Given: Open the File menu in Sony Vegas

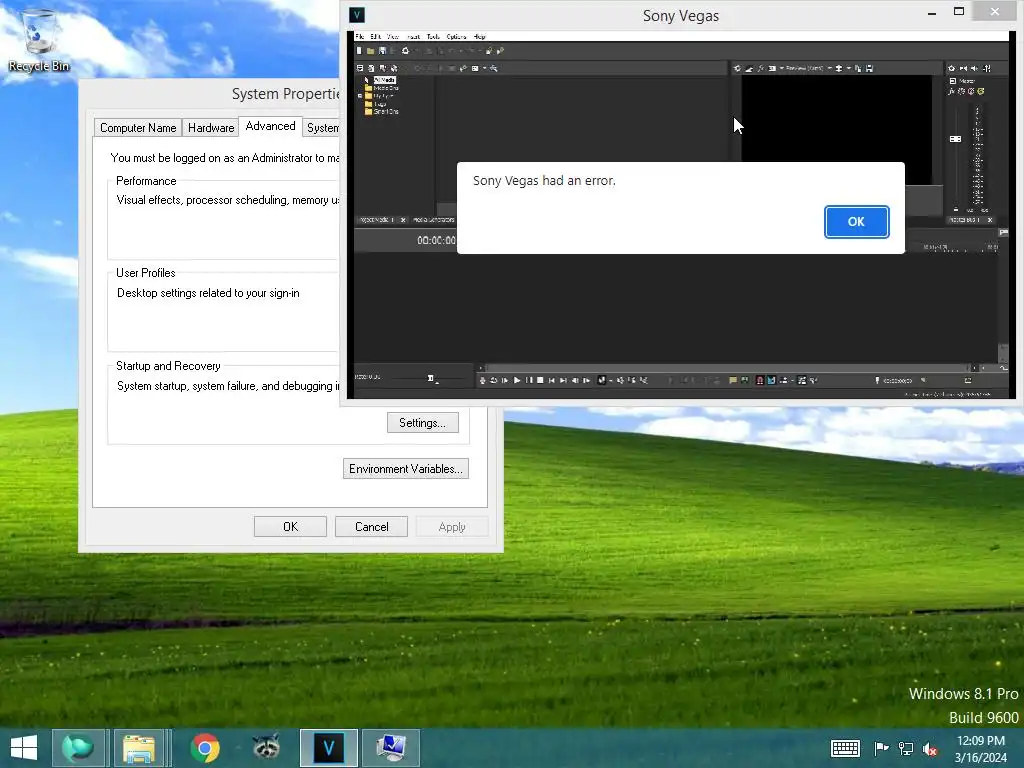Looking at the screenshot, I should 359,37.
